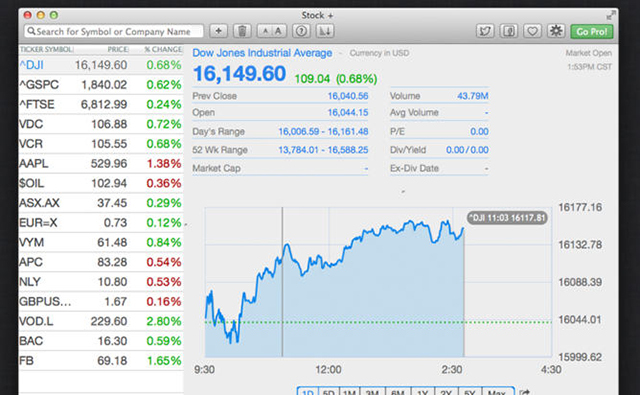Click the Dow Jones Industrial Average title
Image resolution: width=640 pixels, height=395 pixels.
click(x=262, y=53)
